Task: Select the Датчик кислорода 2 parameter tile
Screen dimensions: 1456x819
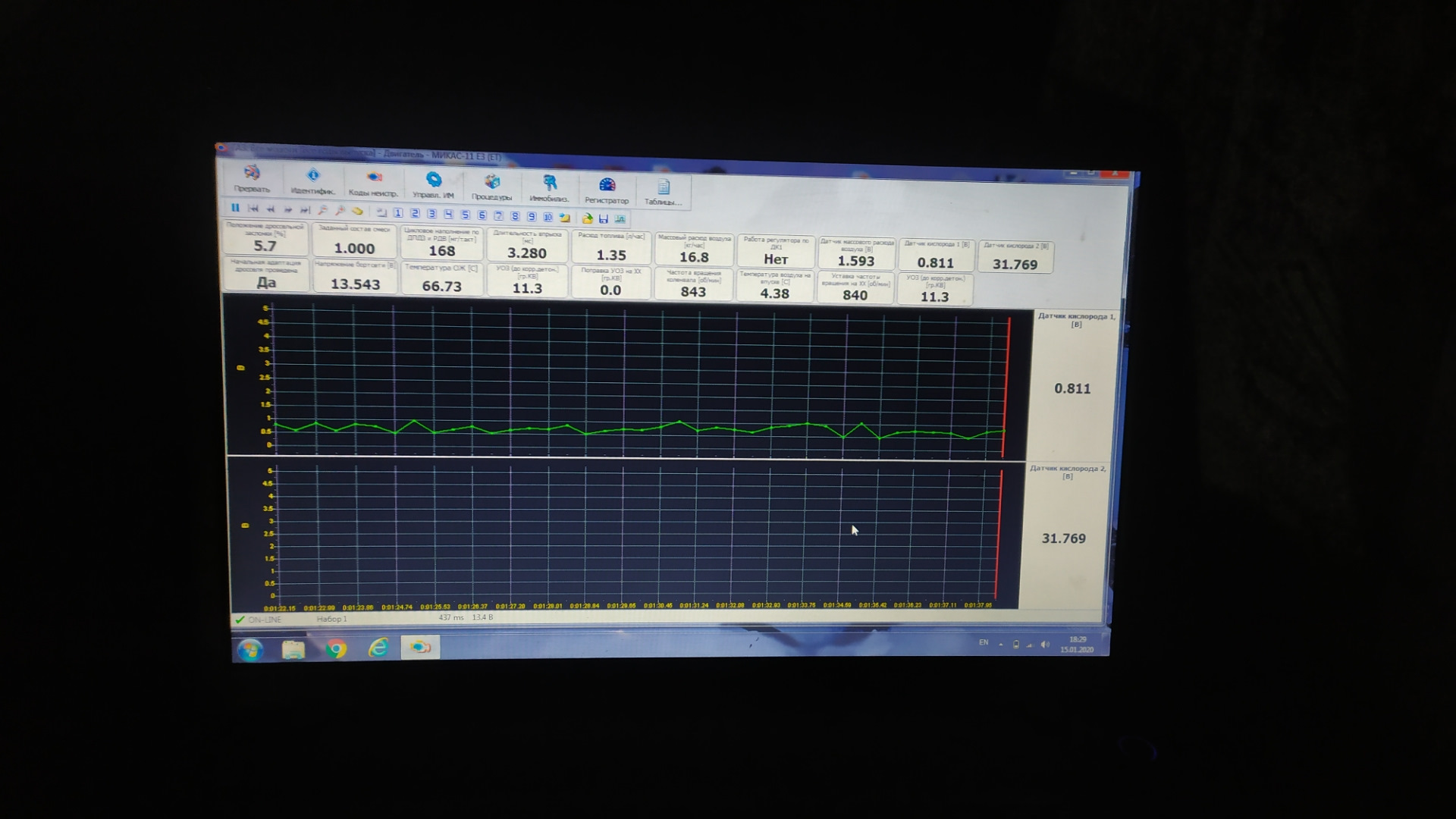Action: (x=1015, y=257)
